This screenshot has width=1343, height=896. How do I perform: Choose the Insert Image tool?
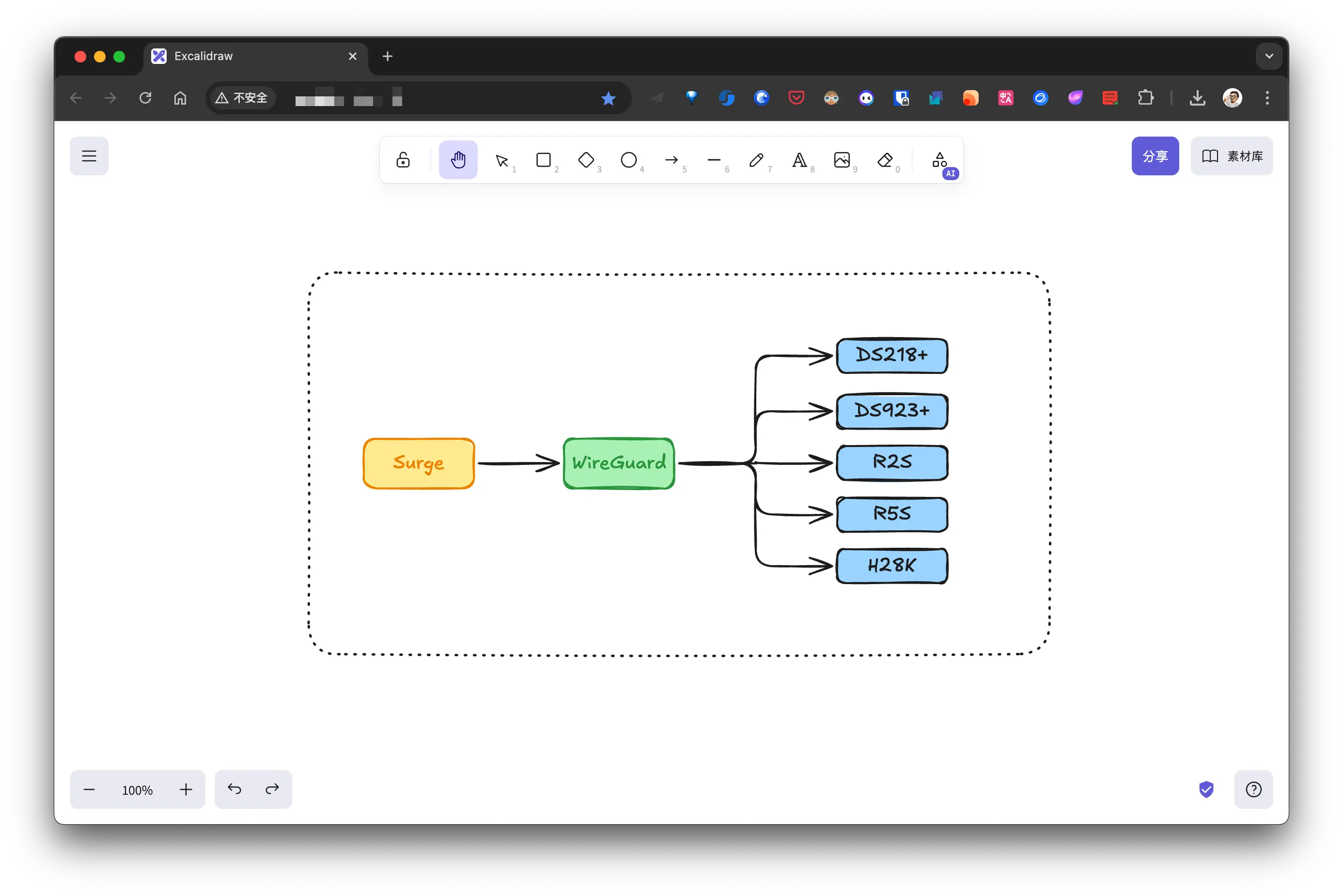coord(842,160)
